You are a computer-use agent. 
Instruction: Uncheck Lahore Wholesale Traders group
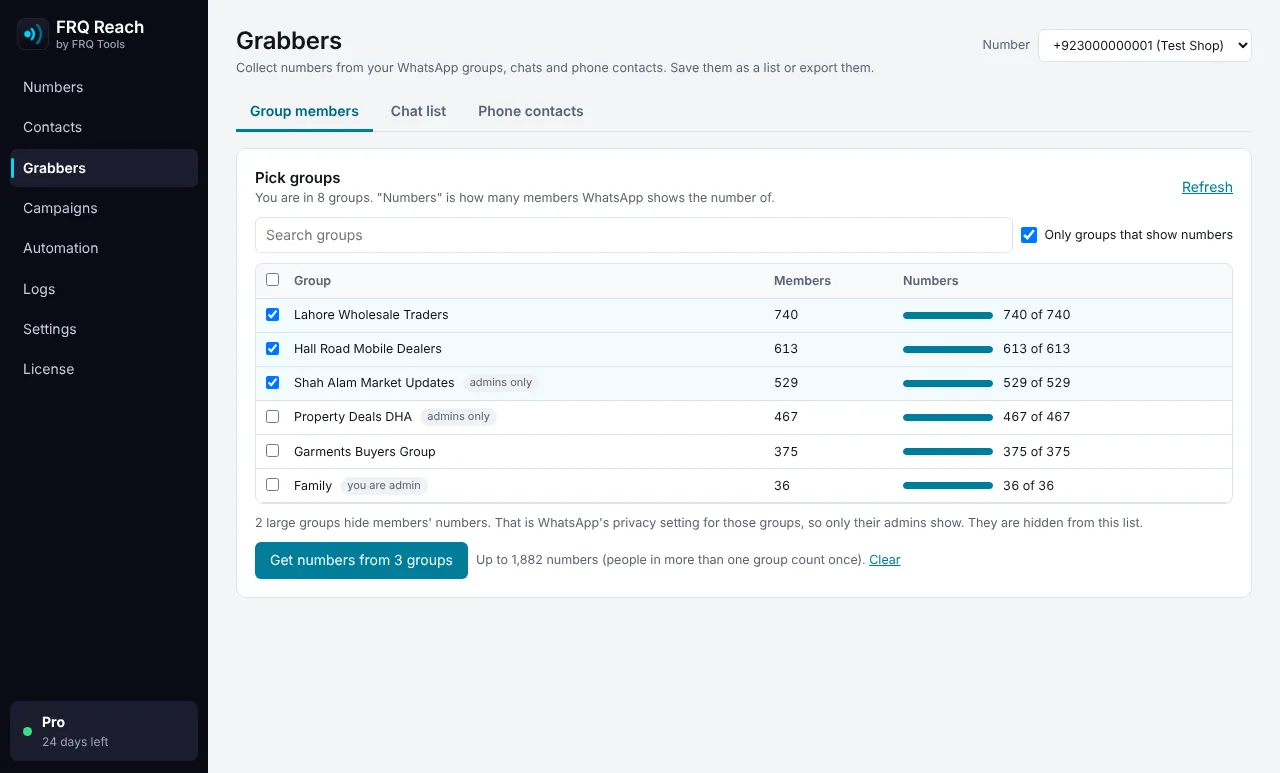click(x=272, y=314)
